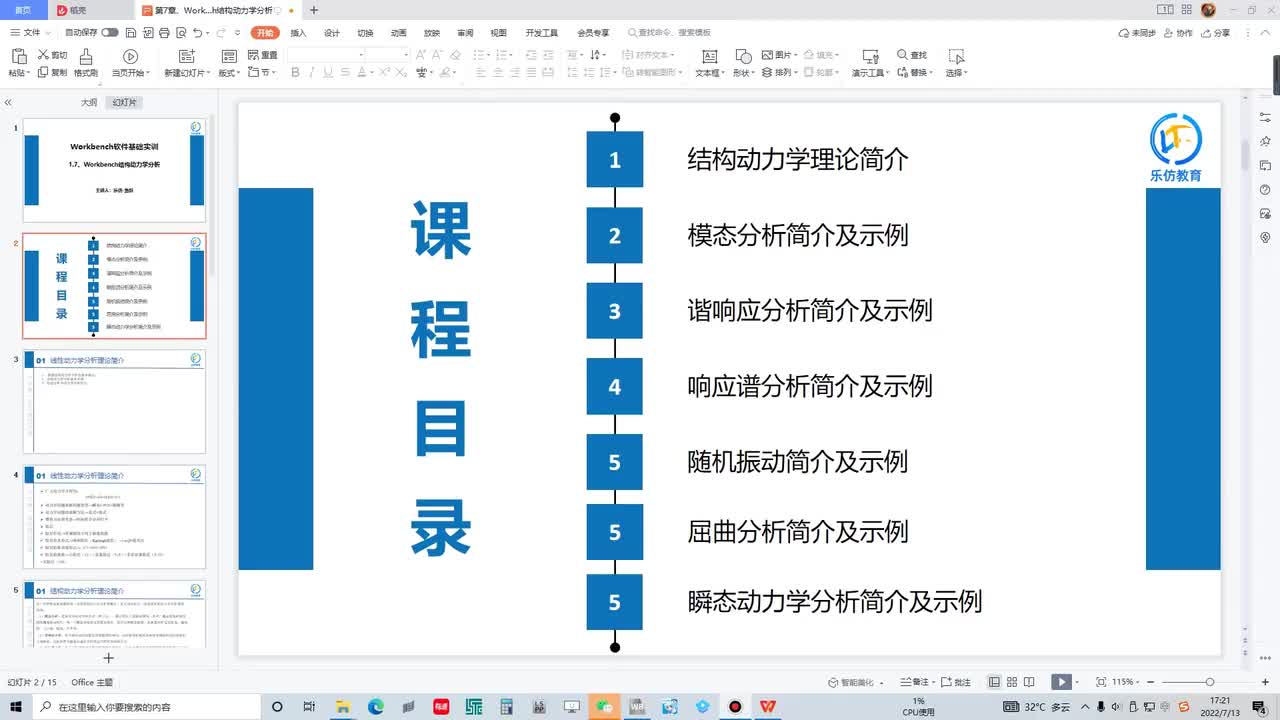The width and height of the screenshot is (1280, 720).
Task: Open the 115% zoom level dropdown
Action: pos(1124,682)
